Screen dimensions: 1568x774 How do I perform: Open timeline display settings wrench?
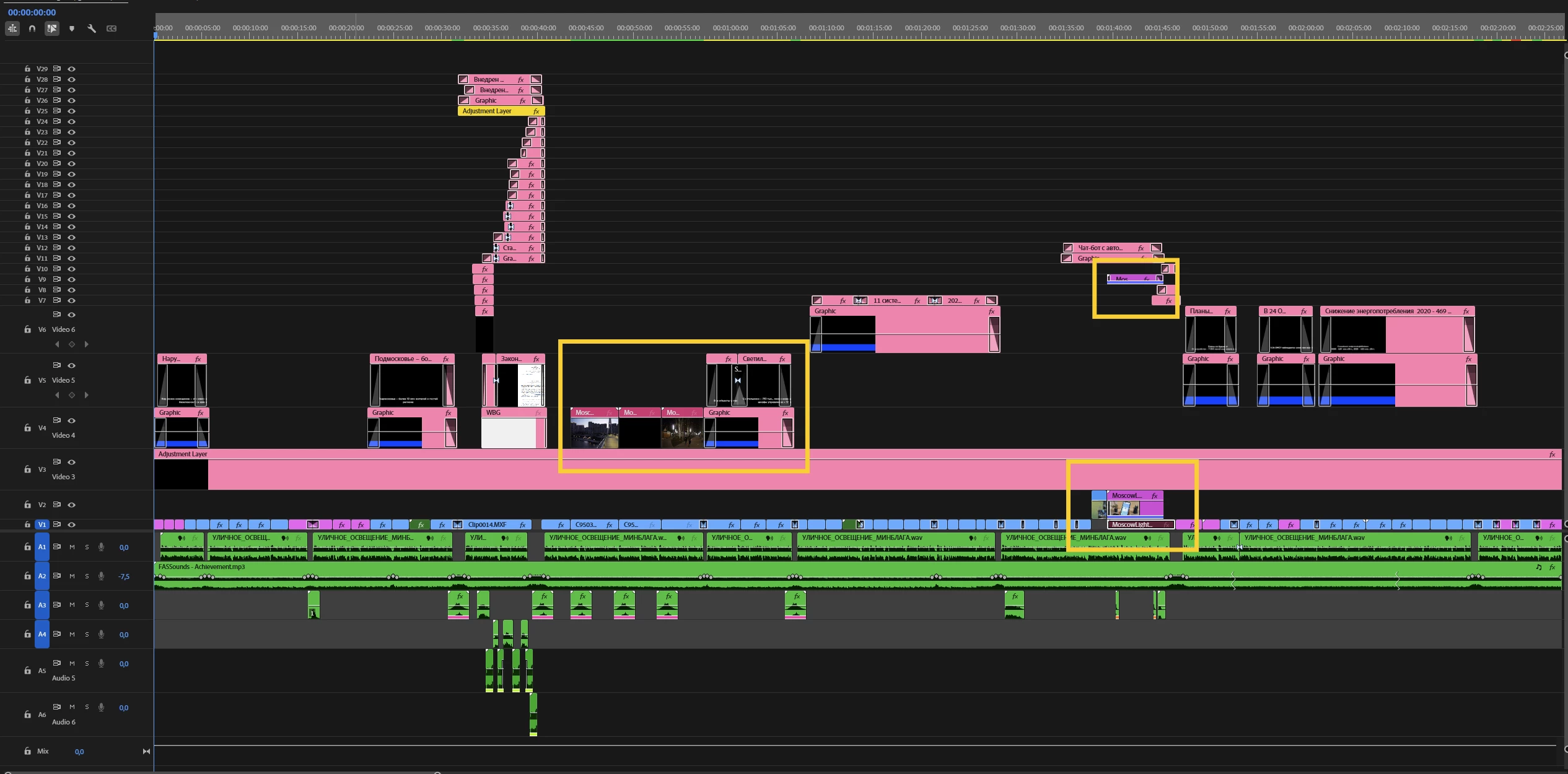tap(92, 28)
